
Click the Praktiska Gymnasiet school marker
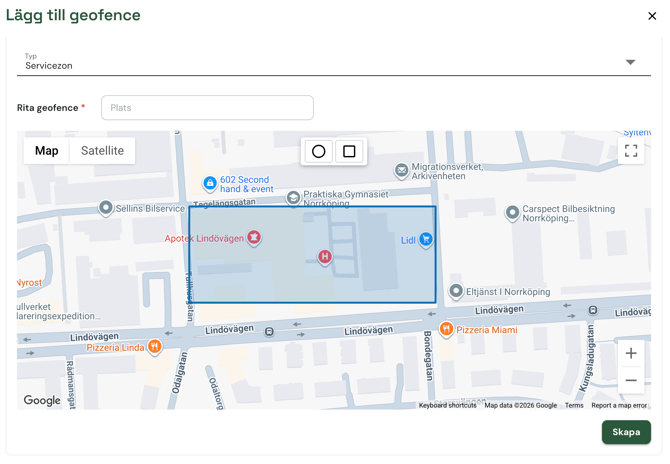[x=293, y=198]
